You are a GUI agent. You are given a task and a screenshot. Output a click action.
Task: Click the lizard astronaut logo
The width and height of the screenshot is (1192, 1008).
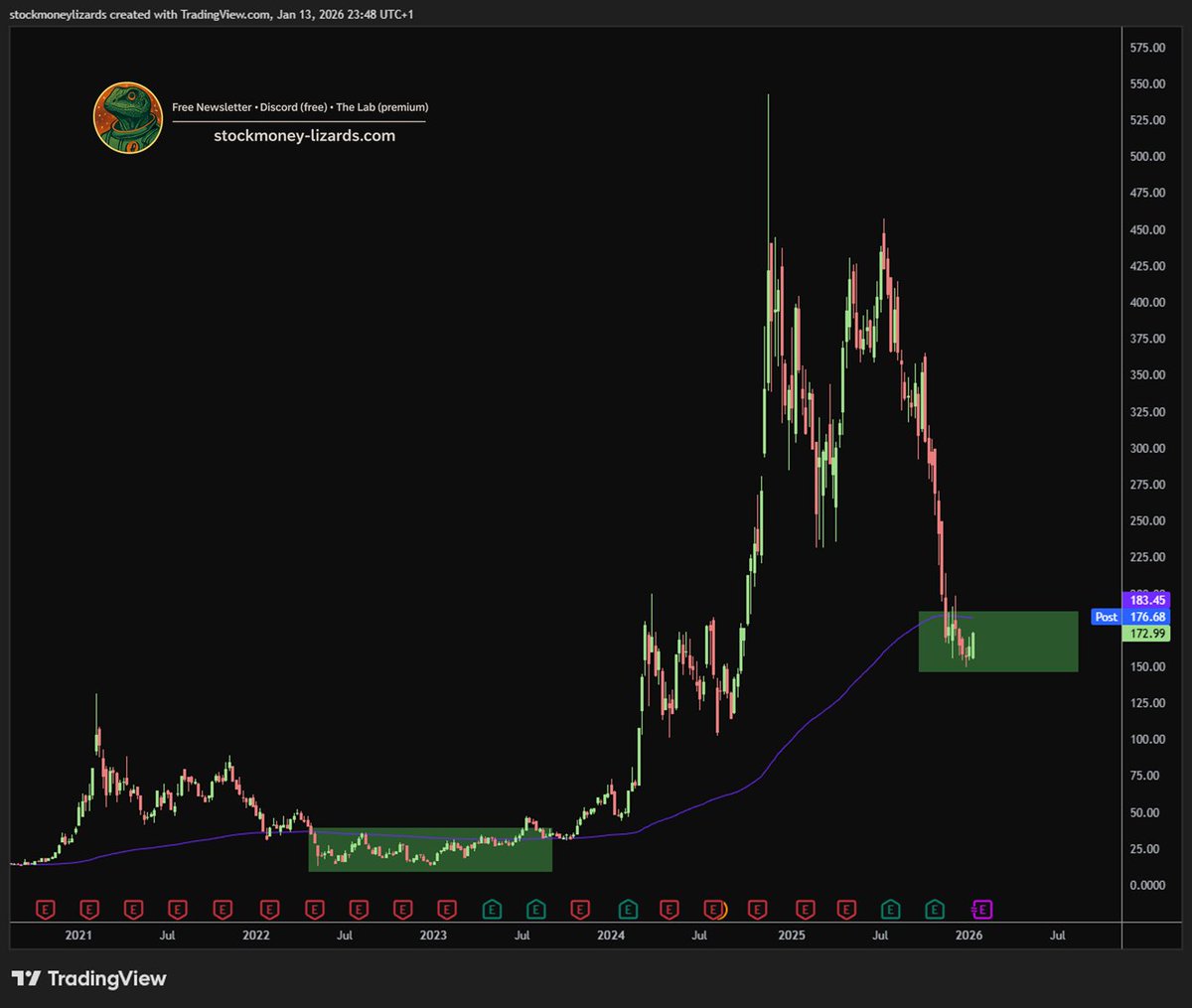(128, 117)
